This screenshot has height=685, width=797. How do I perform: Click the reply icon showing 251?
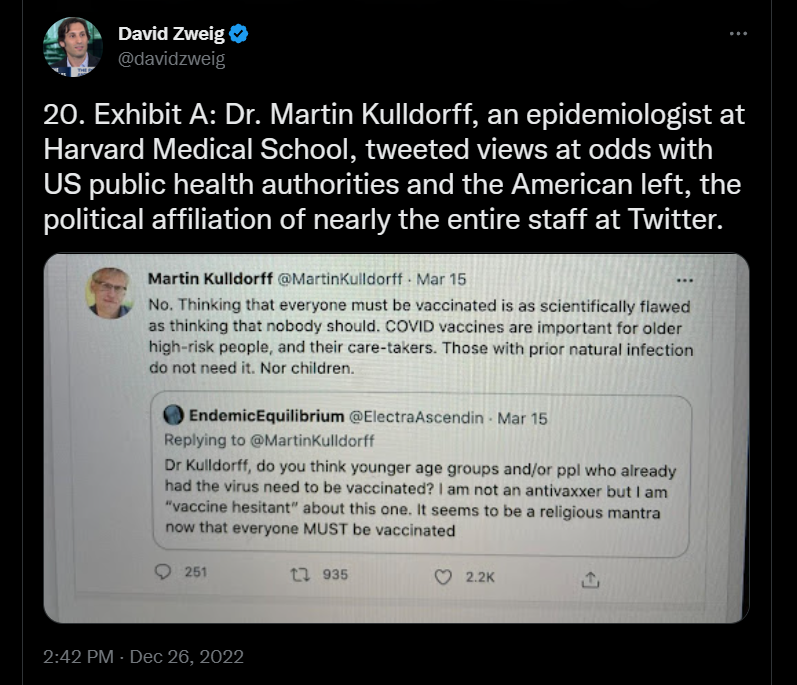(x=164, y=575)
